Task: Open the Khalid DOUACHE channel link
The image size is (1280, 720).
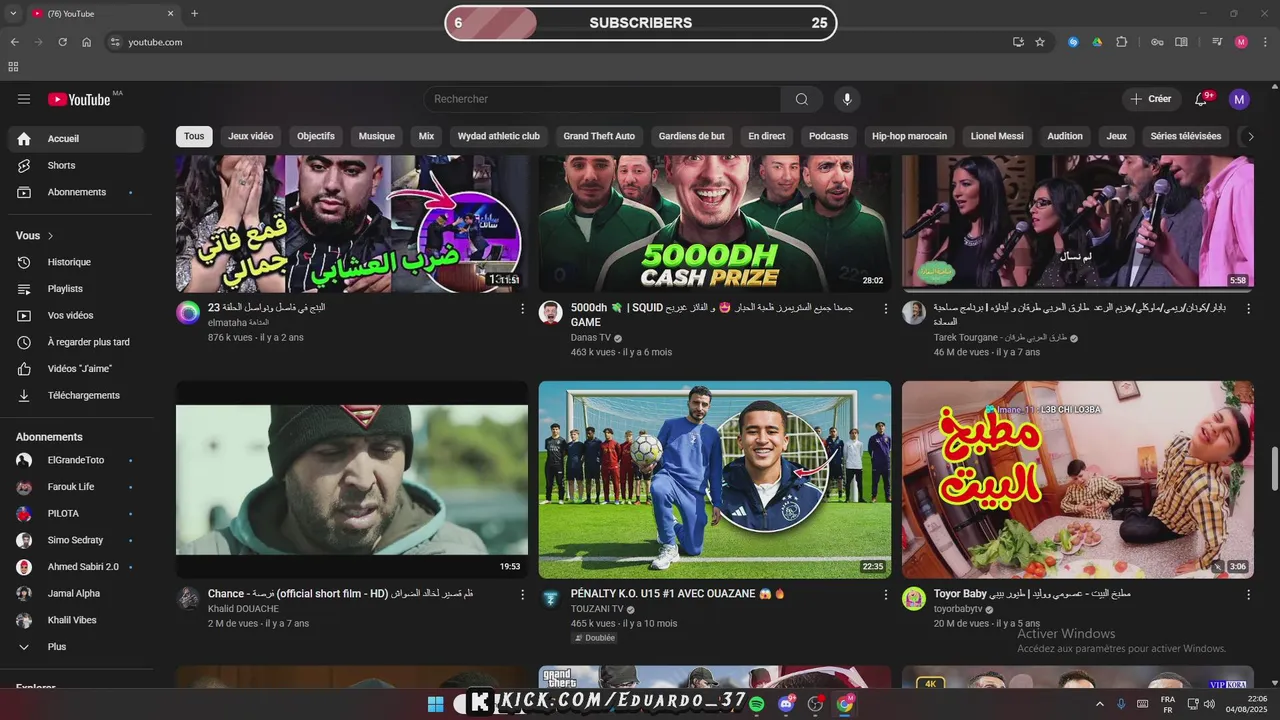Action: pyautogui.click(x=243, y=609)
